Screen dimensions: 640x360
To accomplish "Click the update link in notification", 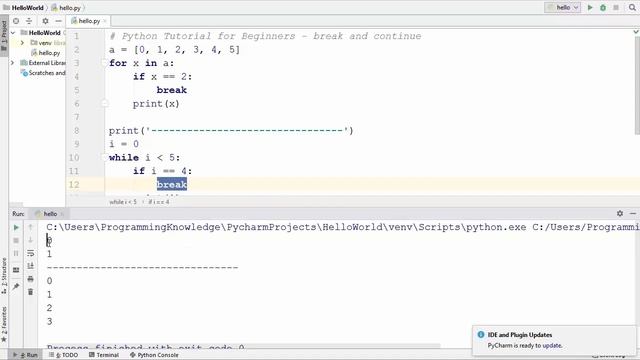I will pos(552,345).
